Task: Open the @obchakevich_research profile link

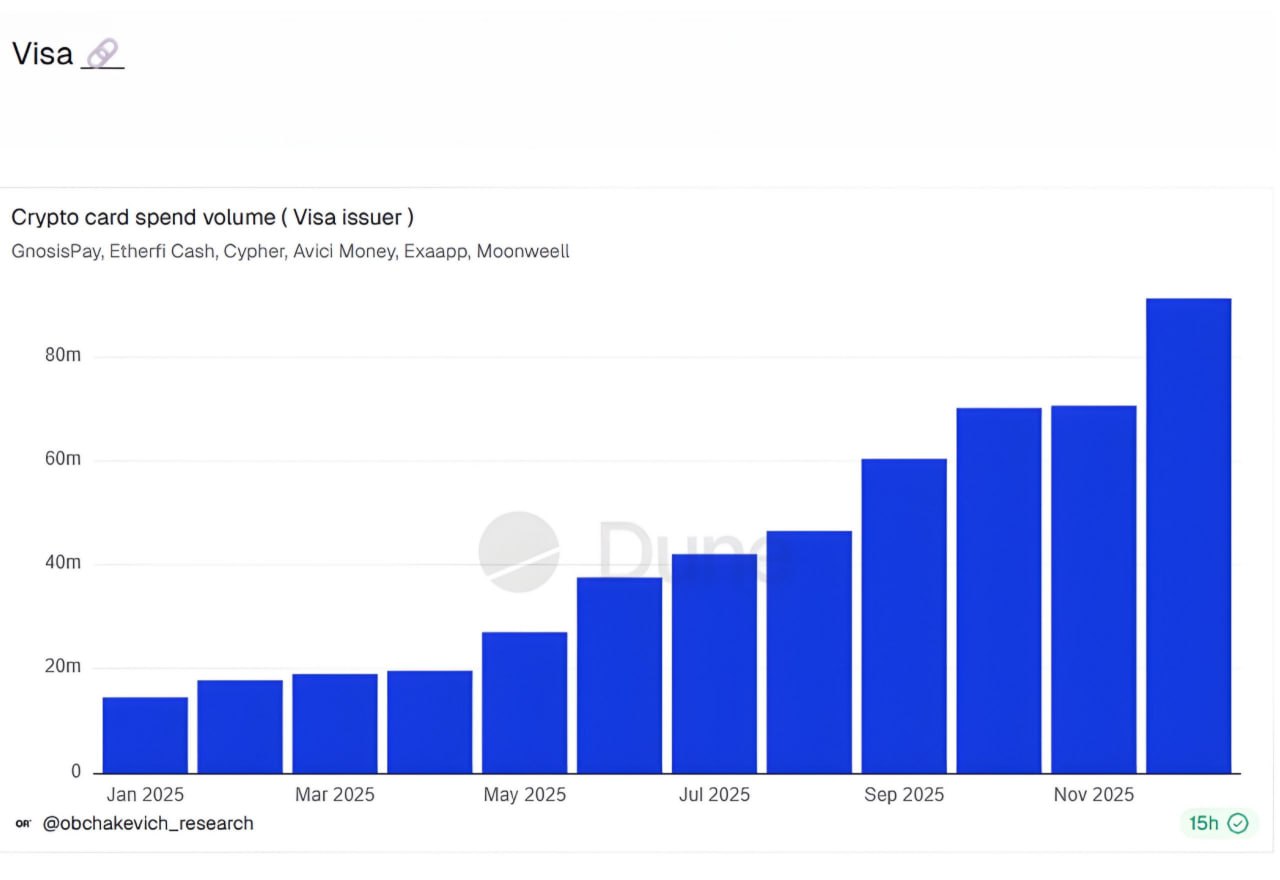Action: tap(148, 824)
